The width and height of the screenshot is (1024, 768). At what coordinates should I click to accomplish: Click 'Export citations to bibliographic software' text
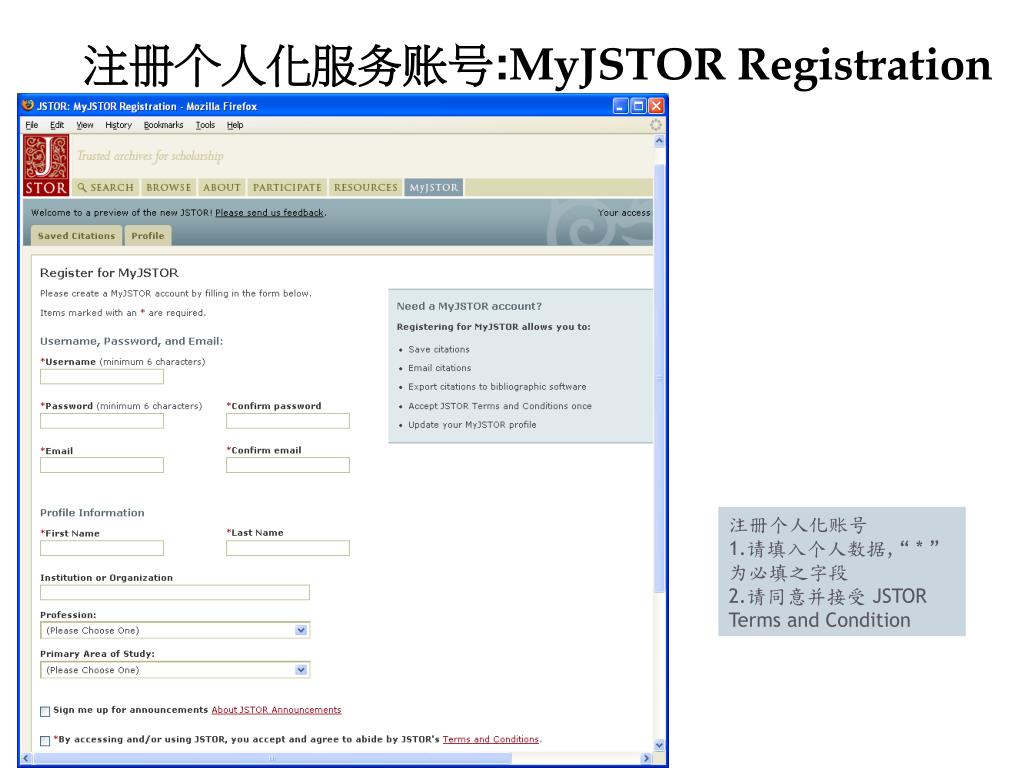(x=497, y=387)
